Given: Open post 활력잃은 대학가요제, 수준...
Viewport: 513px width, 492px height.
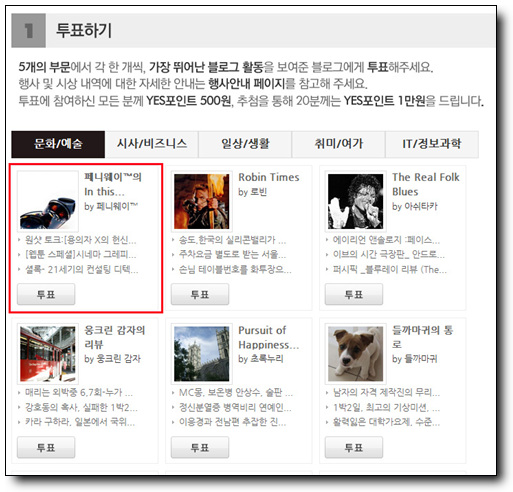Looking at the screenshot, I should [386, 422].
